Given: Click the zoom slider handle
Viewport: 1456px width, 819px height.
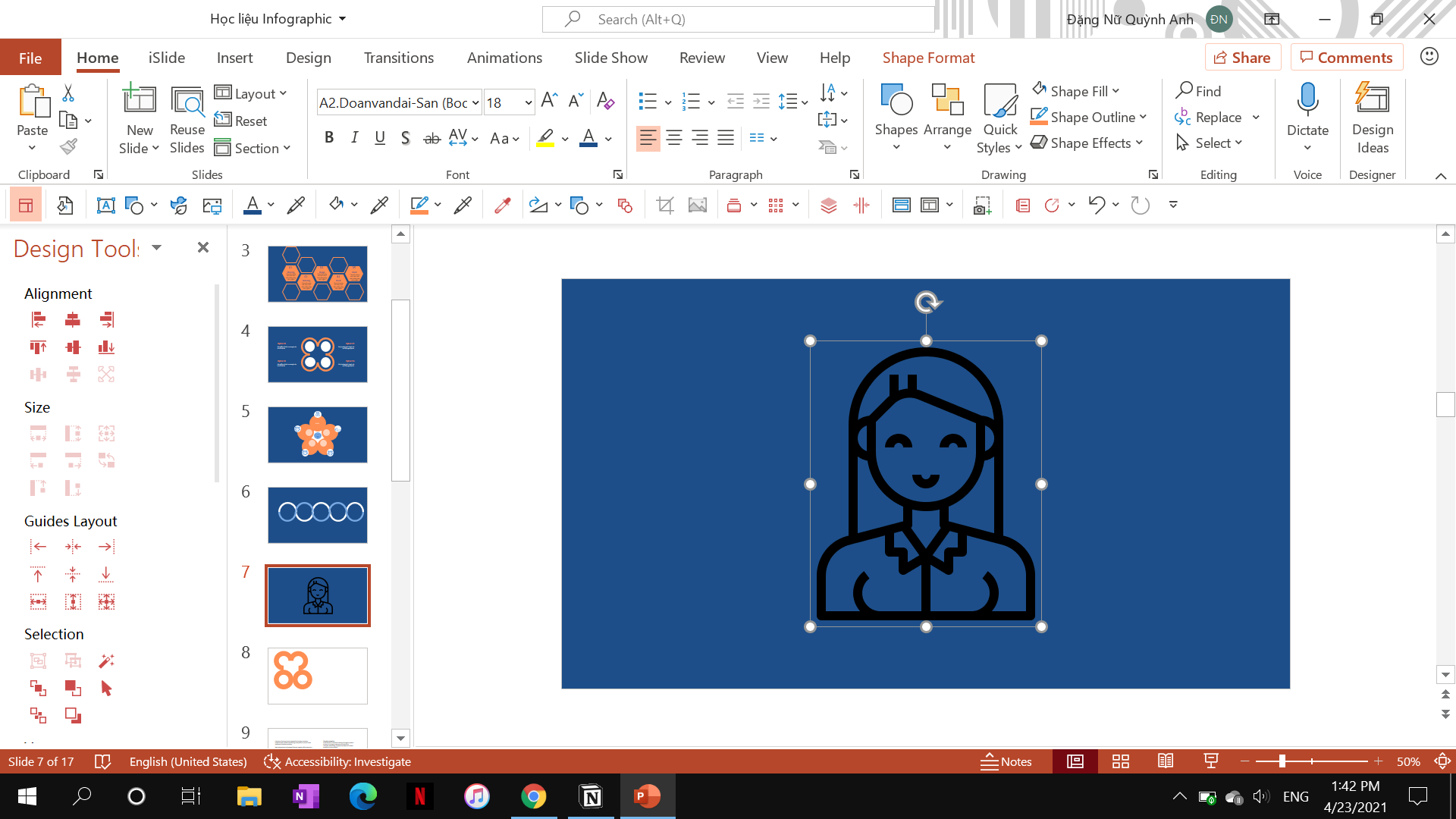Looking at the screenshot, I should click(x=1282, y=761).
